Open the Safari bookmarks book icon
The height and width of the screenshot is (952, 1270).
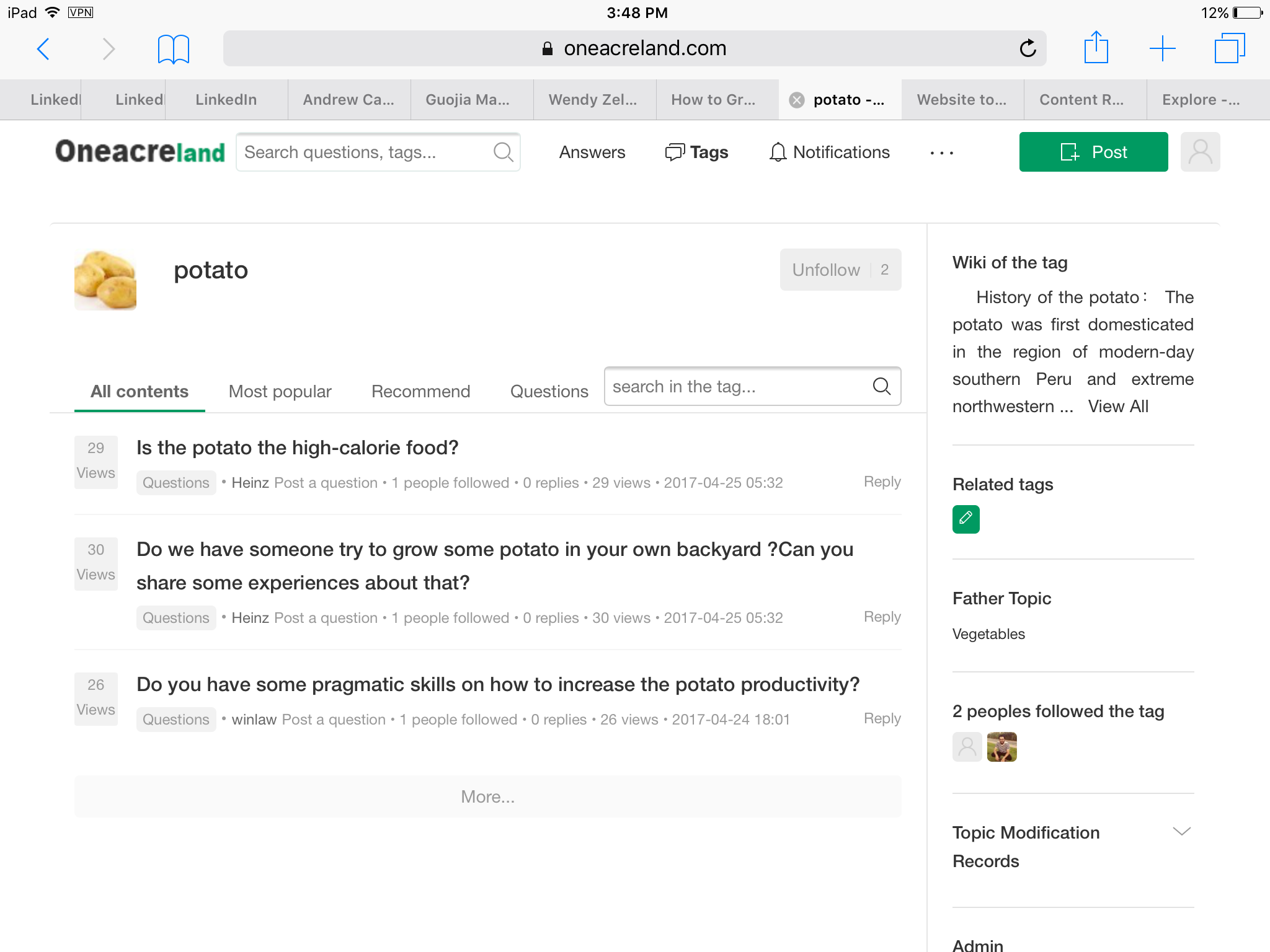tap(173, 49)
